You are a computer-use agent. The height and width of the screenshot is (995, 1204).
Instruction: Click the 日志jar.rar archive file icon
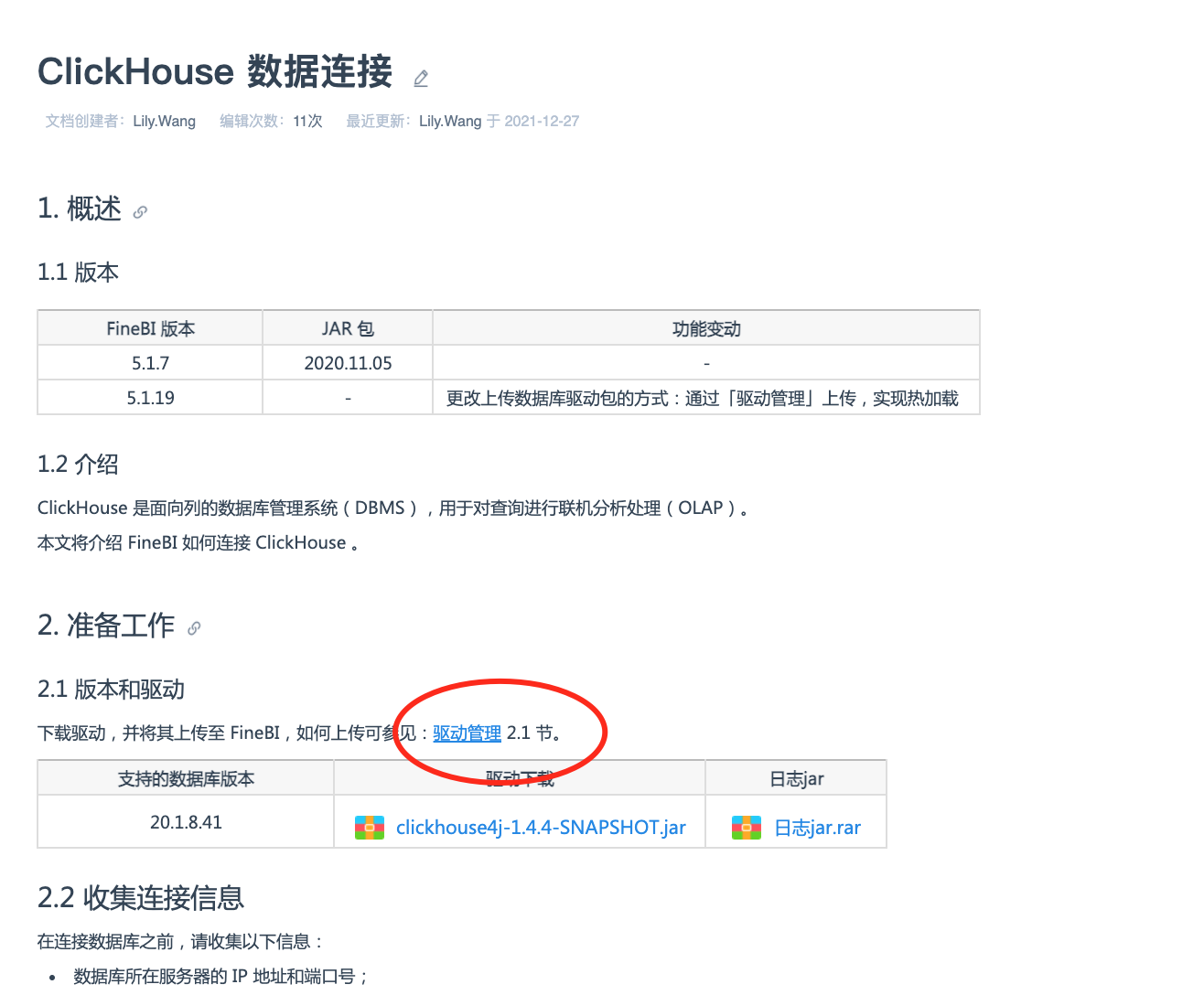[747, 828]
